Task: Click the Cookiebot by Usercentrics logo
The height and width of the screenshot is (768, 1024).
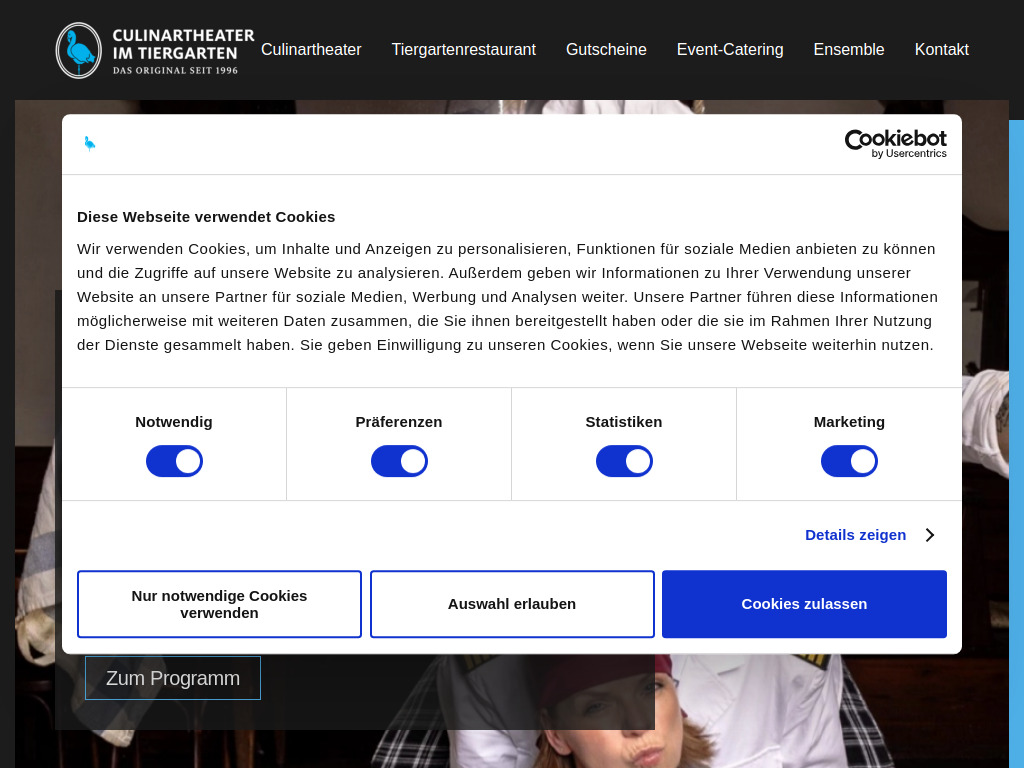Action: 894,143
